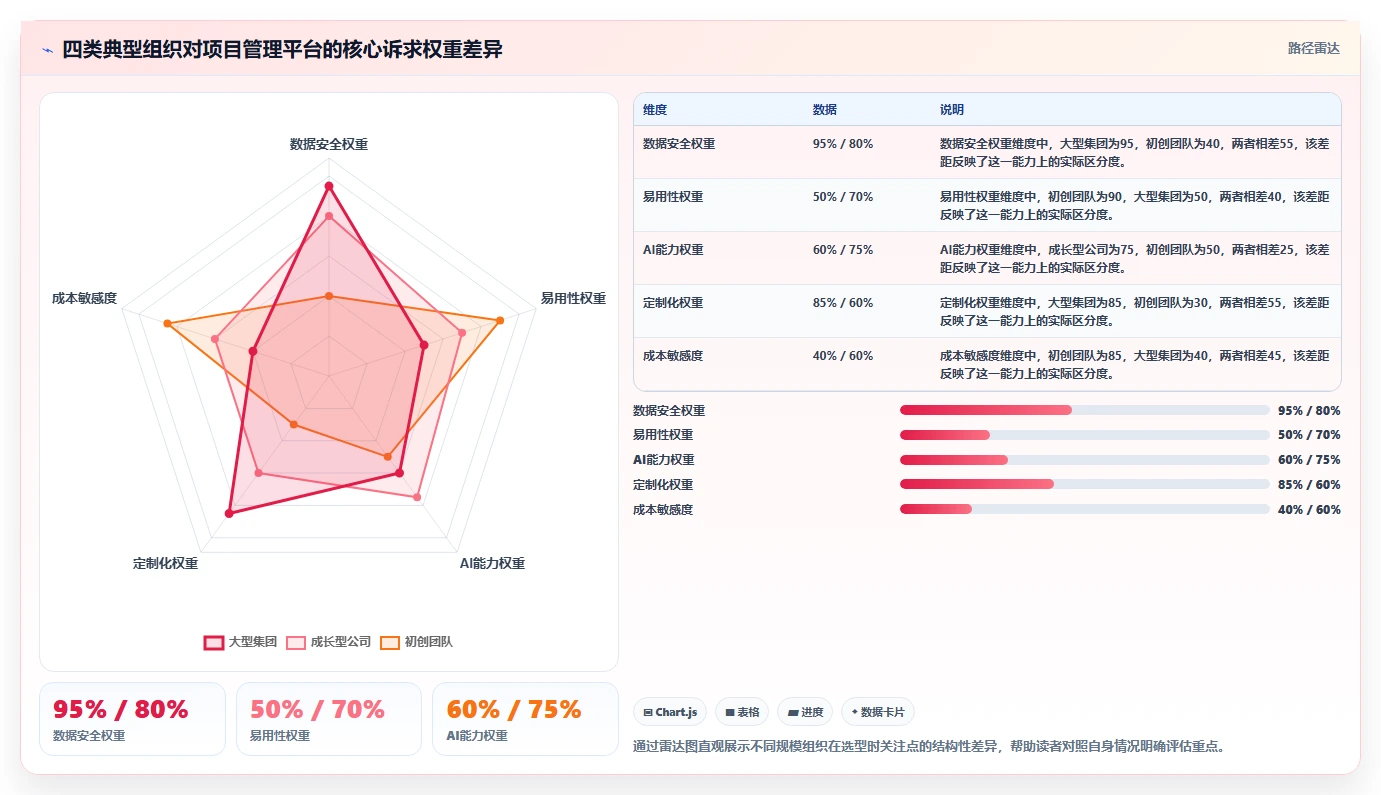Click the 初创团队 data point on 成本敏感度 axis
The width and height of the screenshot is (1381, 795).
click(167, 323)
